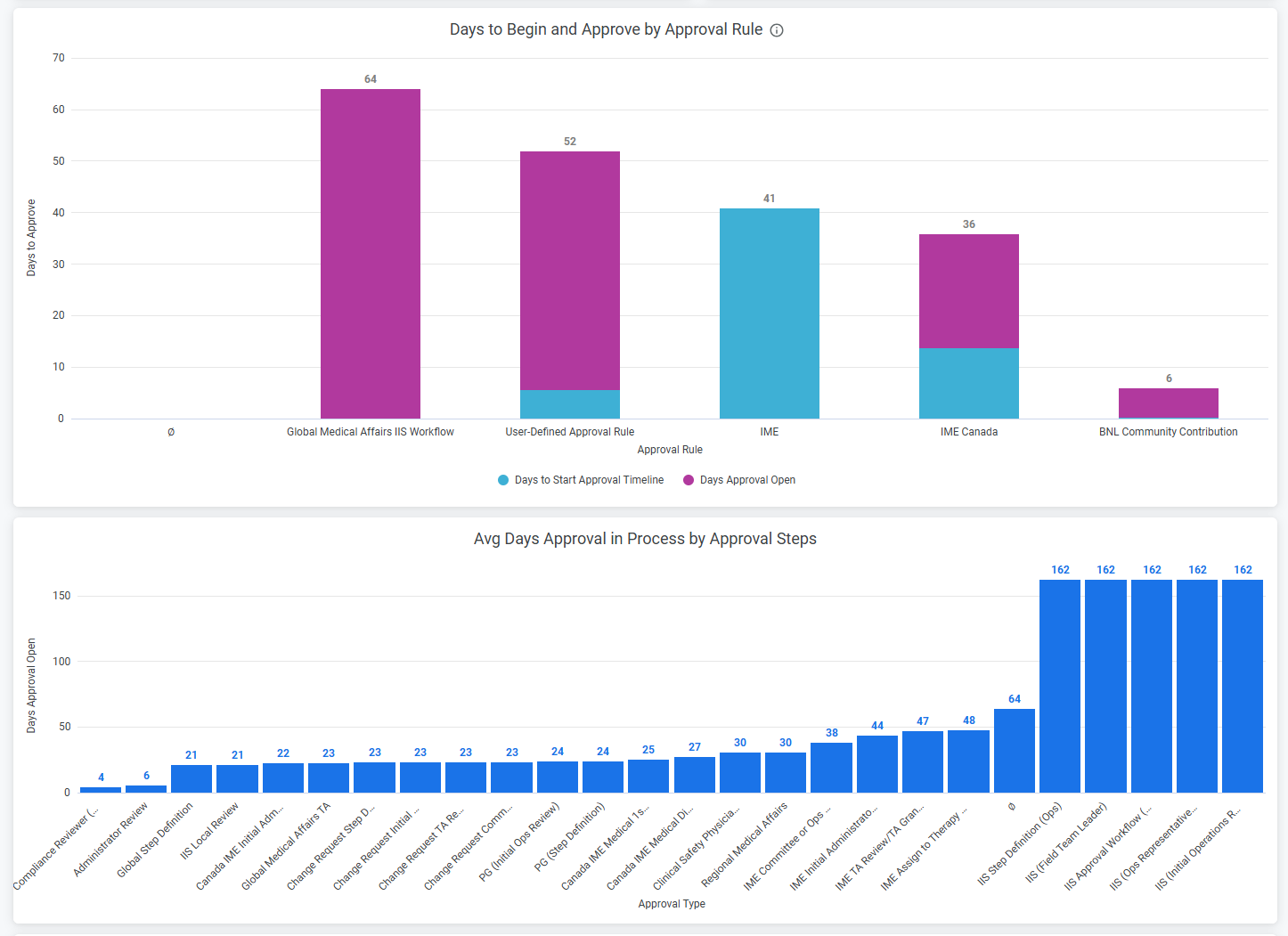Image resolution: width=1288 pixels, height=936 pixels.
Task: Select the IIS (Ops Representative... bar
Action: pyautogui.click(x=1197, y=686)
